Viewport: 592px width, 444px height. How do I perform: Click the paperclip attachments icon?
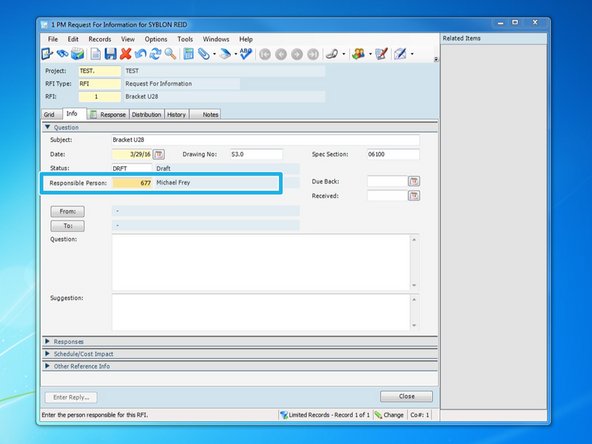(x=204, y=54)
